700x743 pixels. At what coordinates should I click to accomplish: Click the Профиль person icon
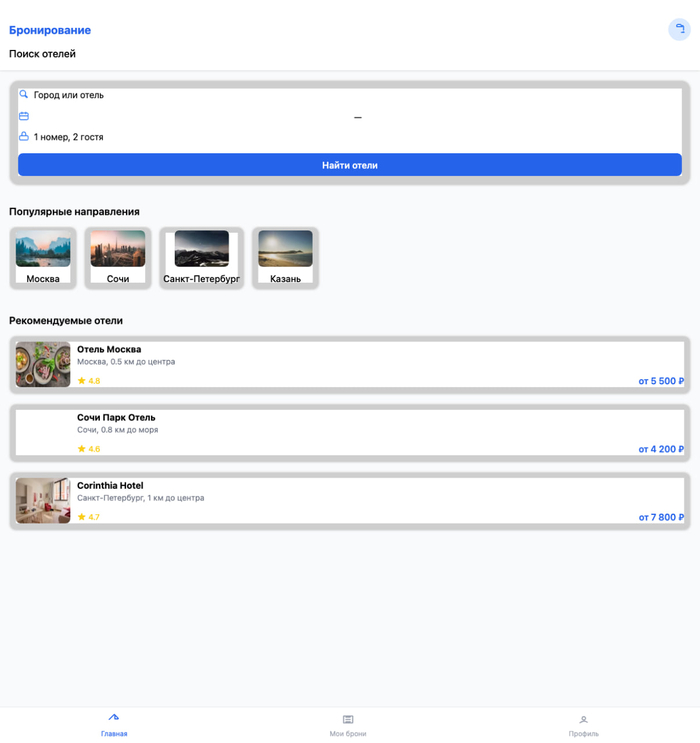tap(583, 719)
